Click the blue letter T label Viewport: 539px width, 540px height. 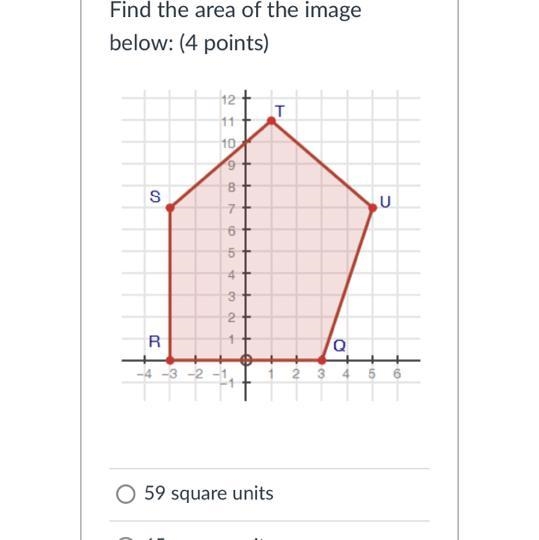[280, 111]
